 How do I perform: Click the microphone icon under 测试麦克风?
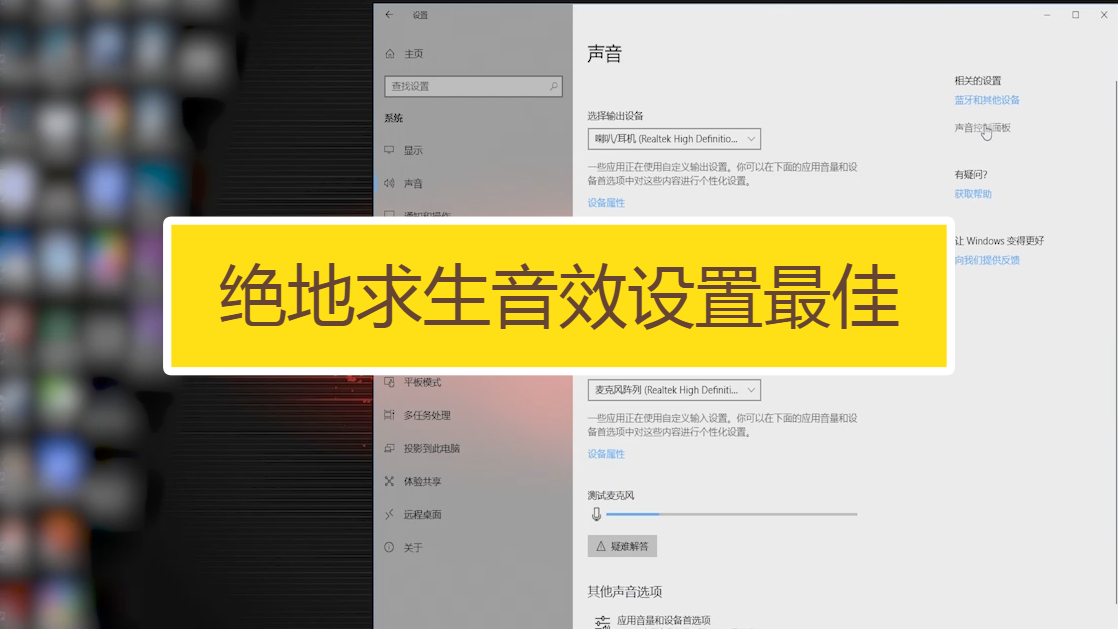pos(596,514)
